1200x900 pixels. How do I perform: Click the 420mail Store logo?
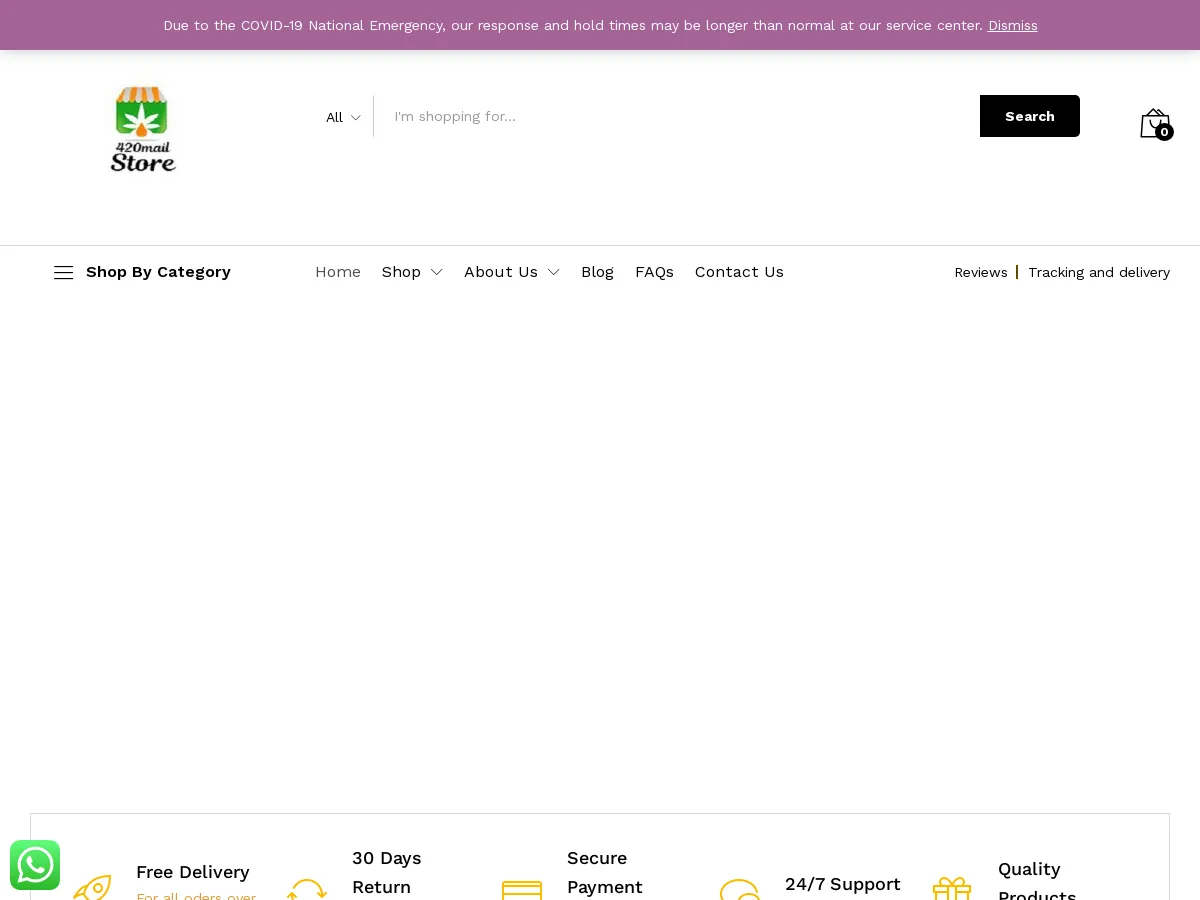pyautogui.click(x=142, y=129)
